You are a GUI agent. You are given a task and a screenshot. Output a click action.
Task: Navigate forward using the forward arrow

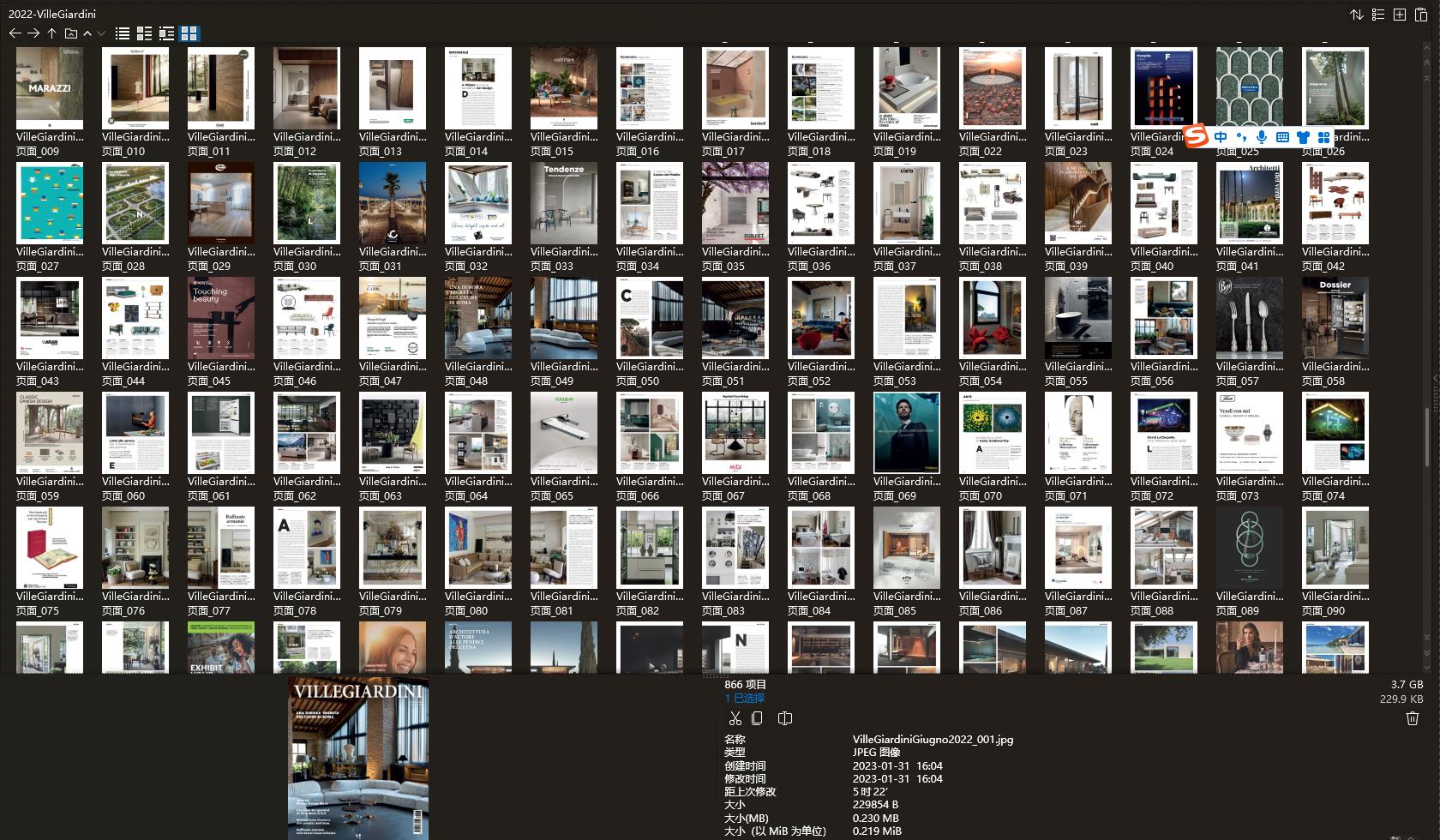[33, 33]
